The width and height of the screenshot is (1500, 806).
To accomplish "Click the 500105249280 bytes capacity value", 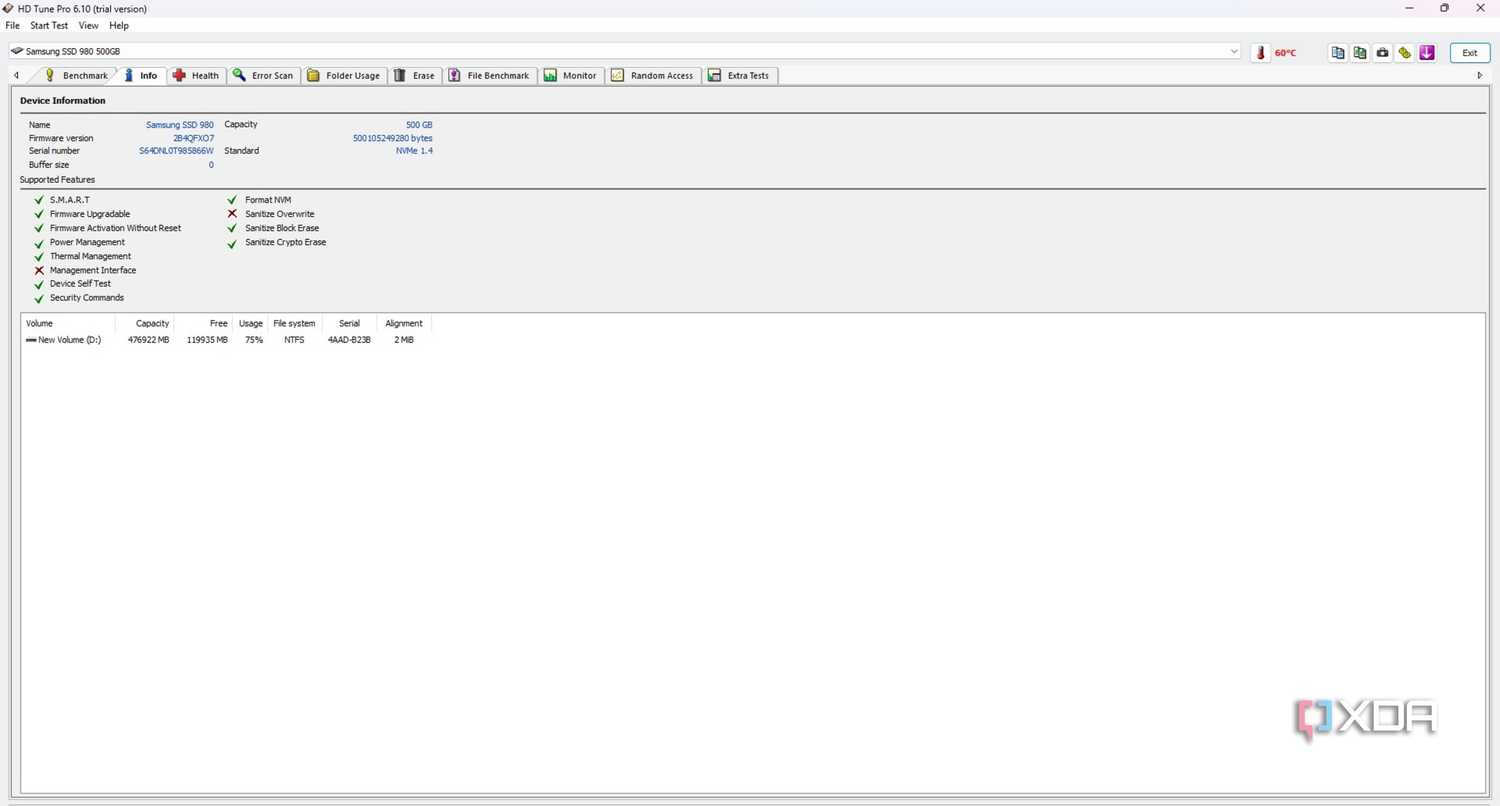I will pyautogui.click(x=393, y=138).
